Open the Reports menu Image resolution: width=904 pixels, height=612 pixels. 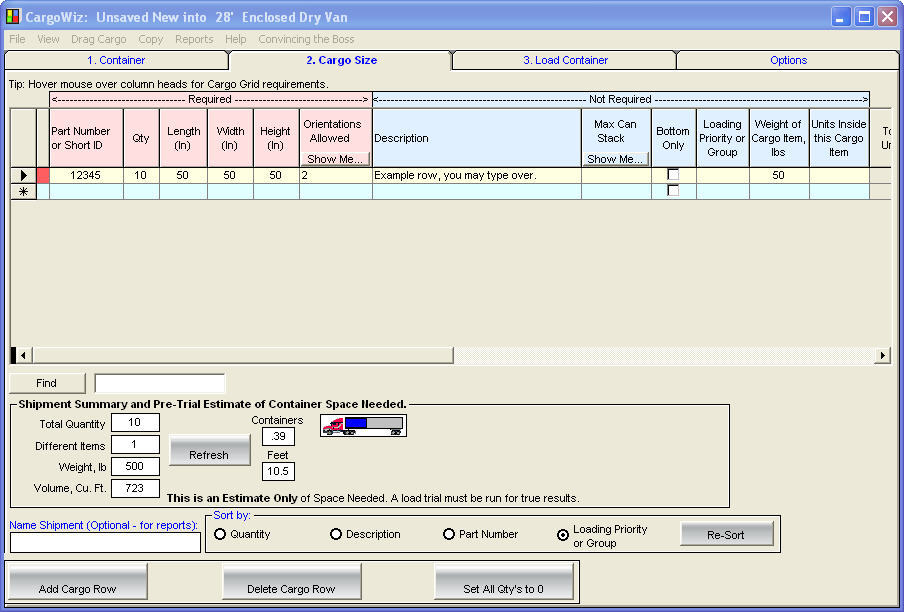point(194,39)
